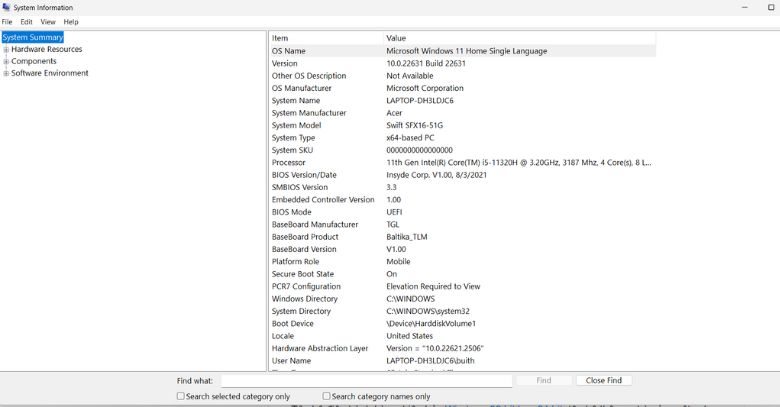Select the OS Name row
This screenshot has width=780, height=407.
(x=463, y=51)
